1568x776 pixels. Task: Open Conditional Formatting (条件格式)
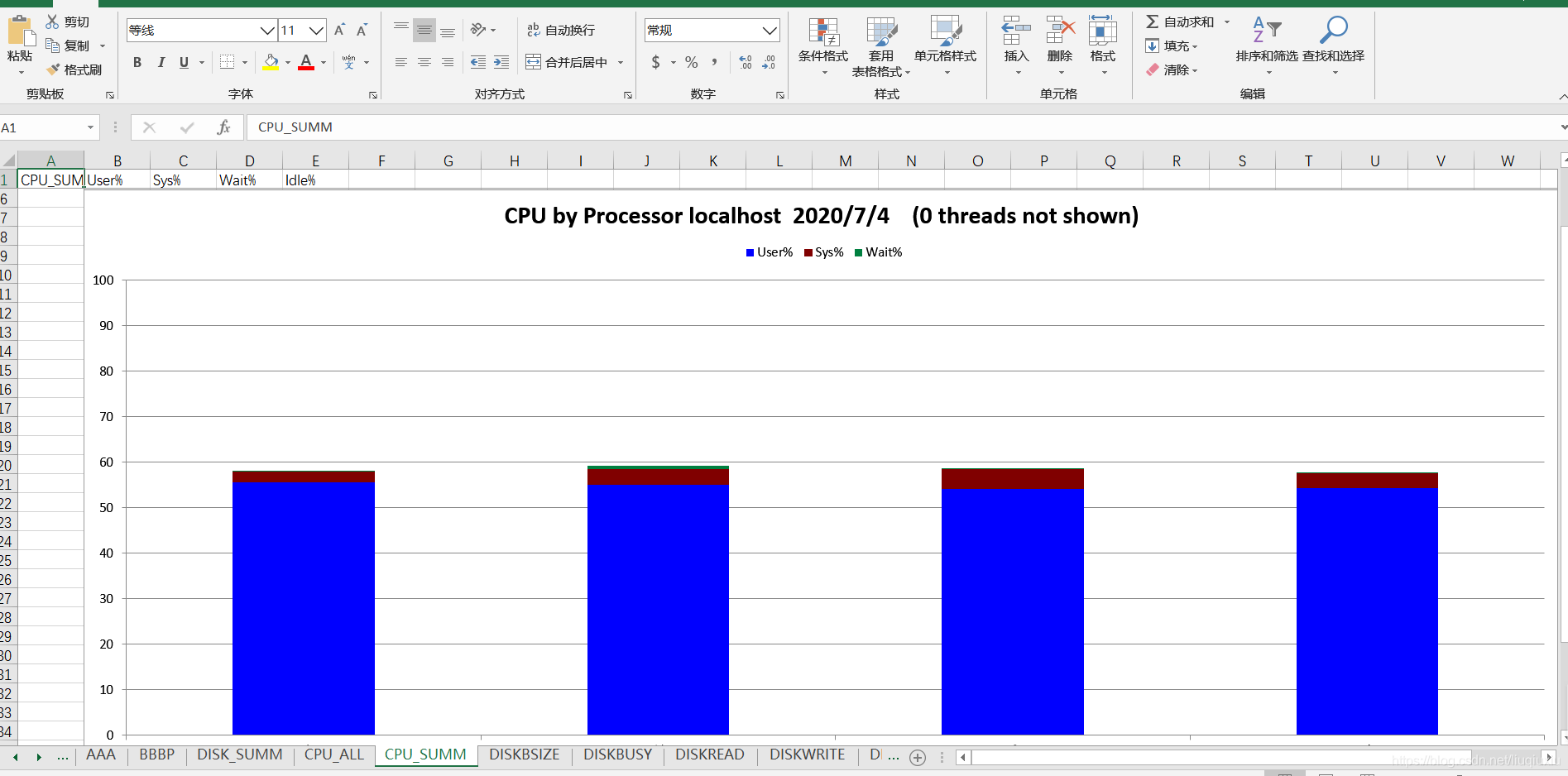point(823,46)
